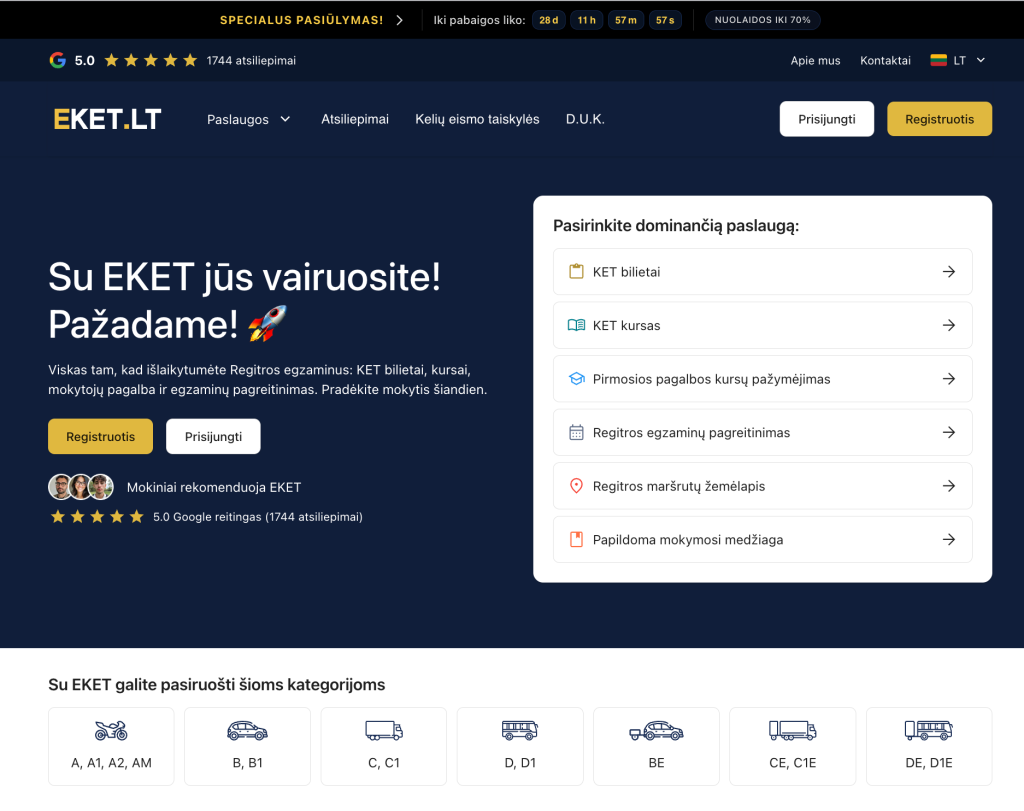
Task: Expand the Paslaugos dropdown menu
Action: tap(248, 119)
